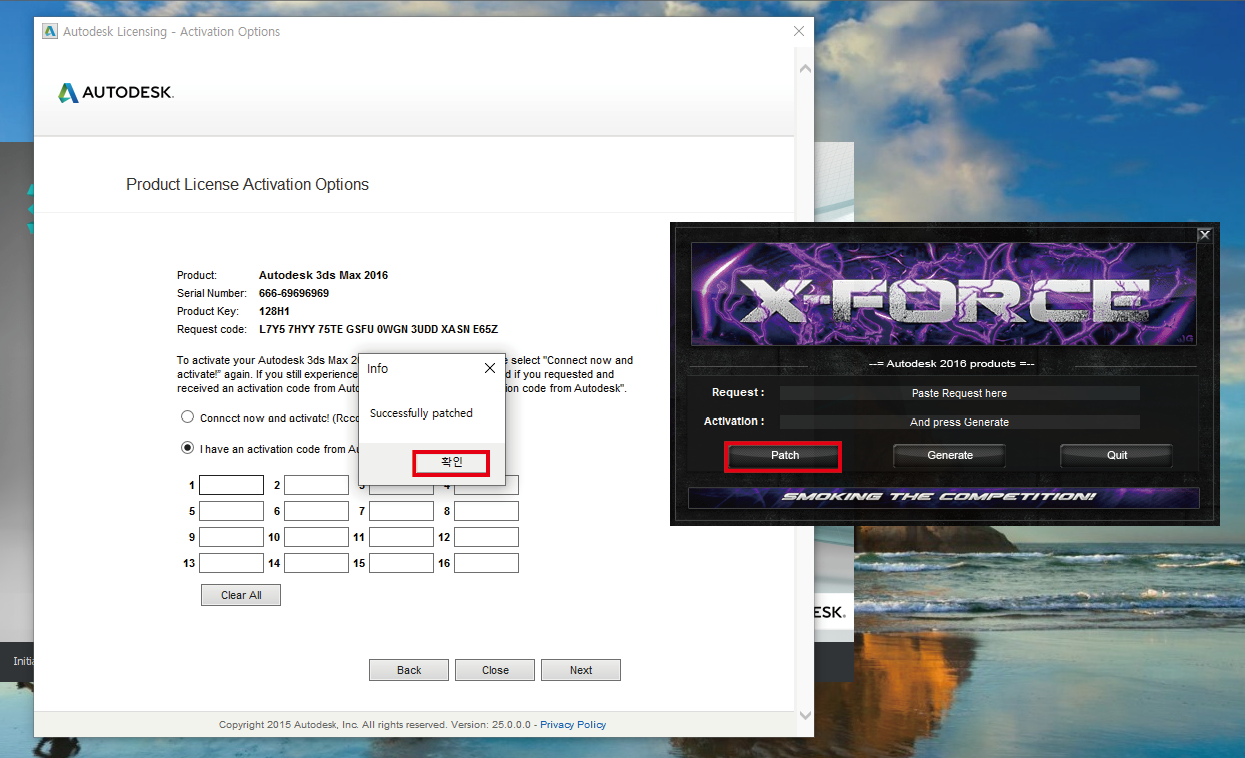Click the scroll down arrow in the Autodesk window

[x=804, y=715]
